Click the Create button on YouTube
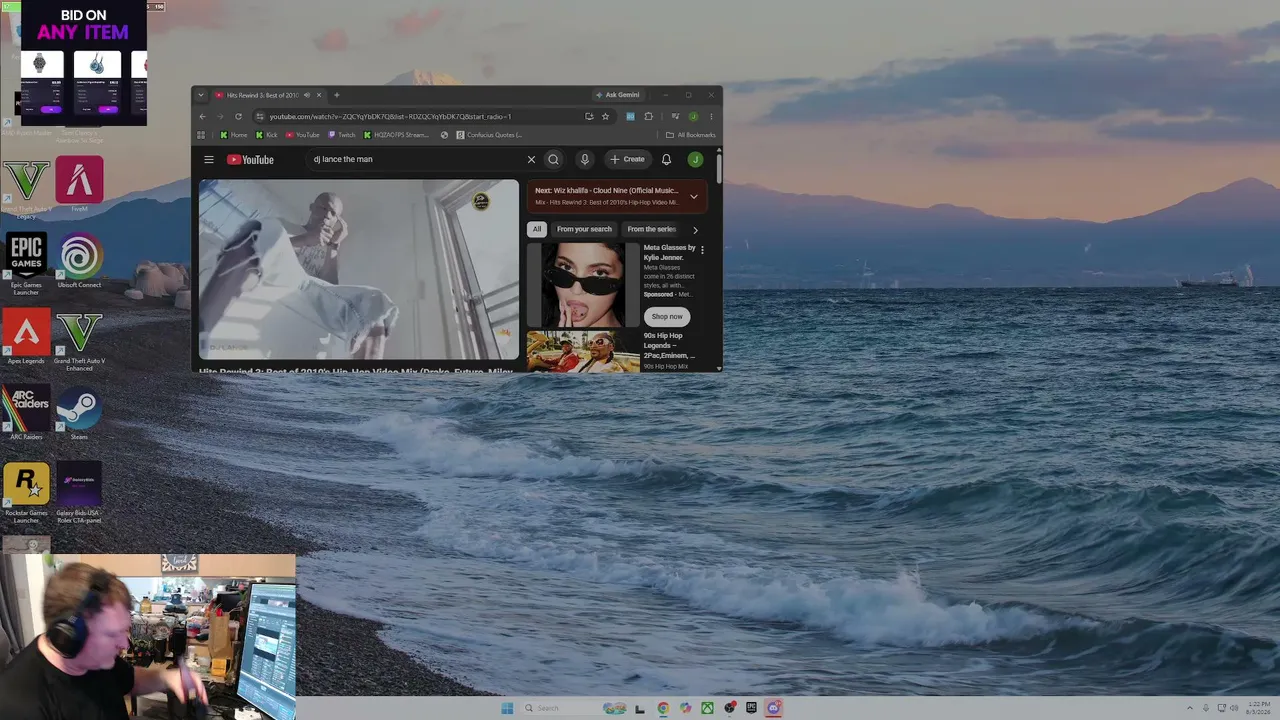 [x=628, y=159]
